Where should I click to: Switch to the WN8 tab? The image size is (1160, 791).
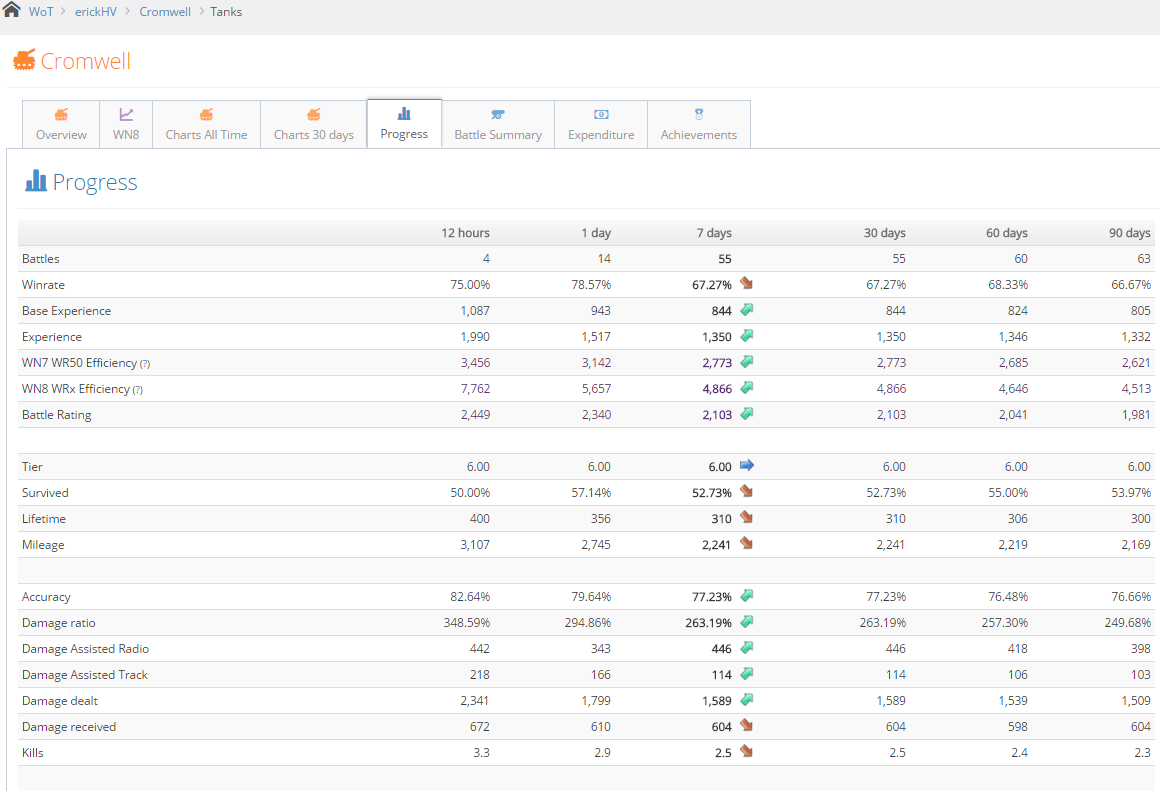point(126,125)
